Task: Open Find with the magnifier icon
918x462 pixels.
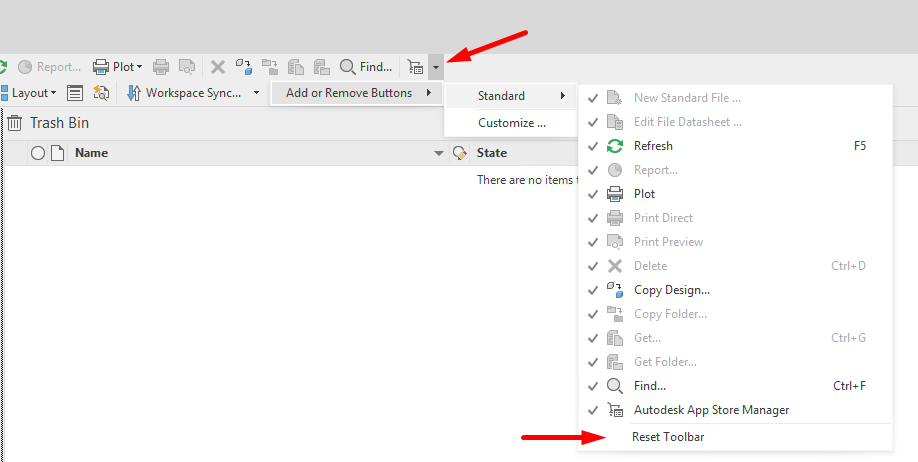Action: coord(347,67)
